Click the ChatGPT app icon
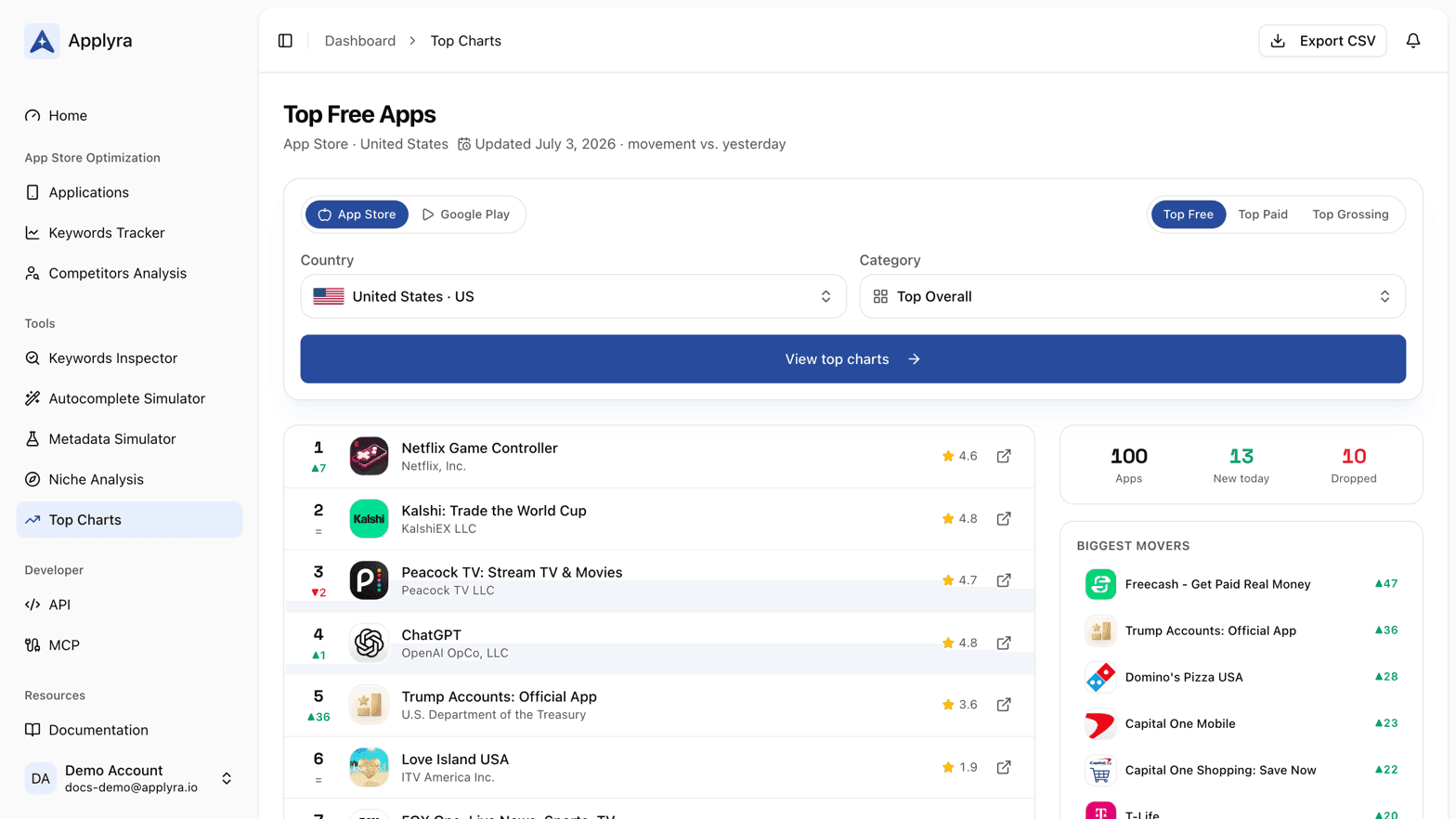Viewport: 1456px width, 819px height. [x=369, y=643]
